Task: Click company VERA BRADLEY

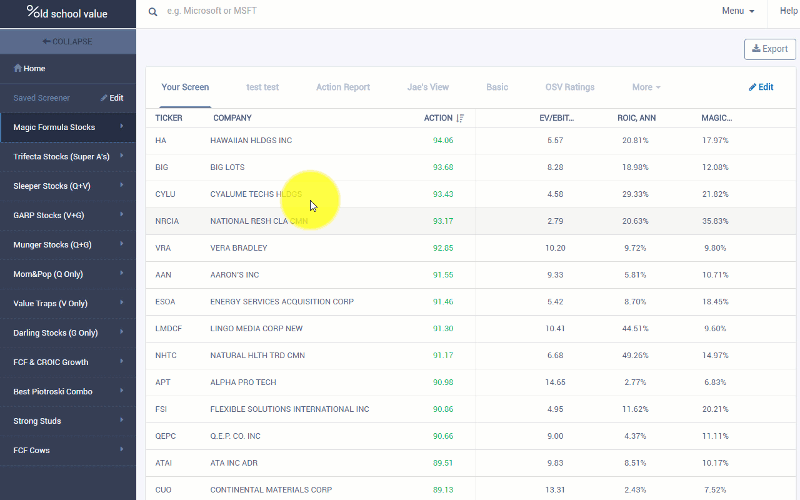Action: click(239, 248)
